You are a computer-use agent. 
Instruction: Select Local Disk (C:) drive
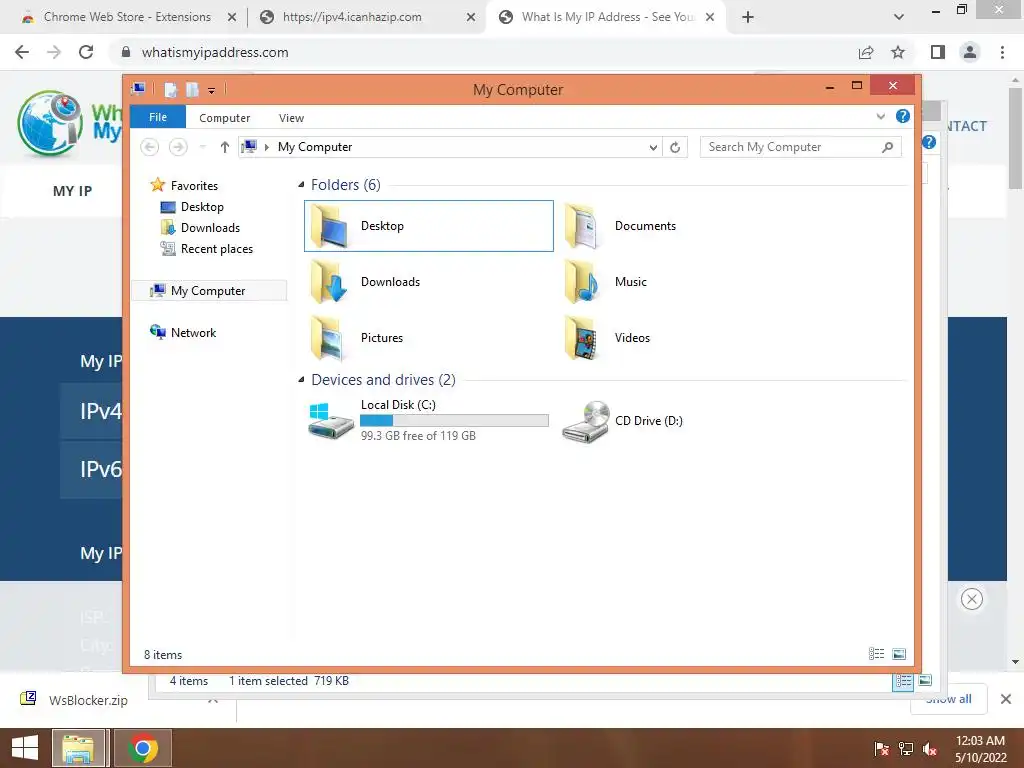click(428, 421)
